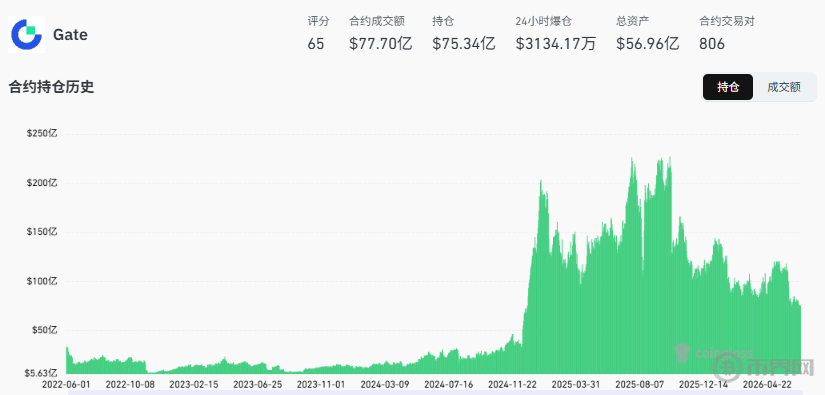Click the 持仓 value $75.34亿
This screenshot has height=395, width=825.
[x=464, y=44]
